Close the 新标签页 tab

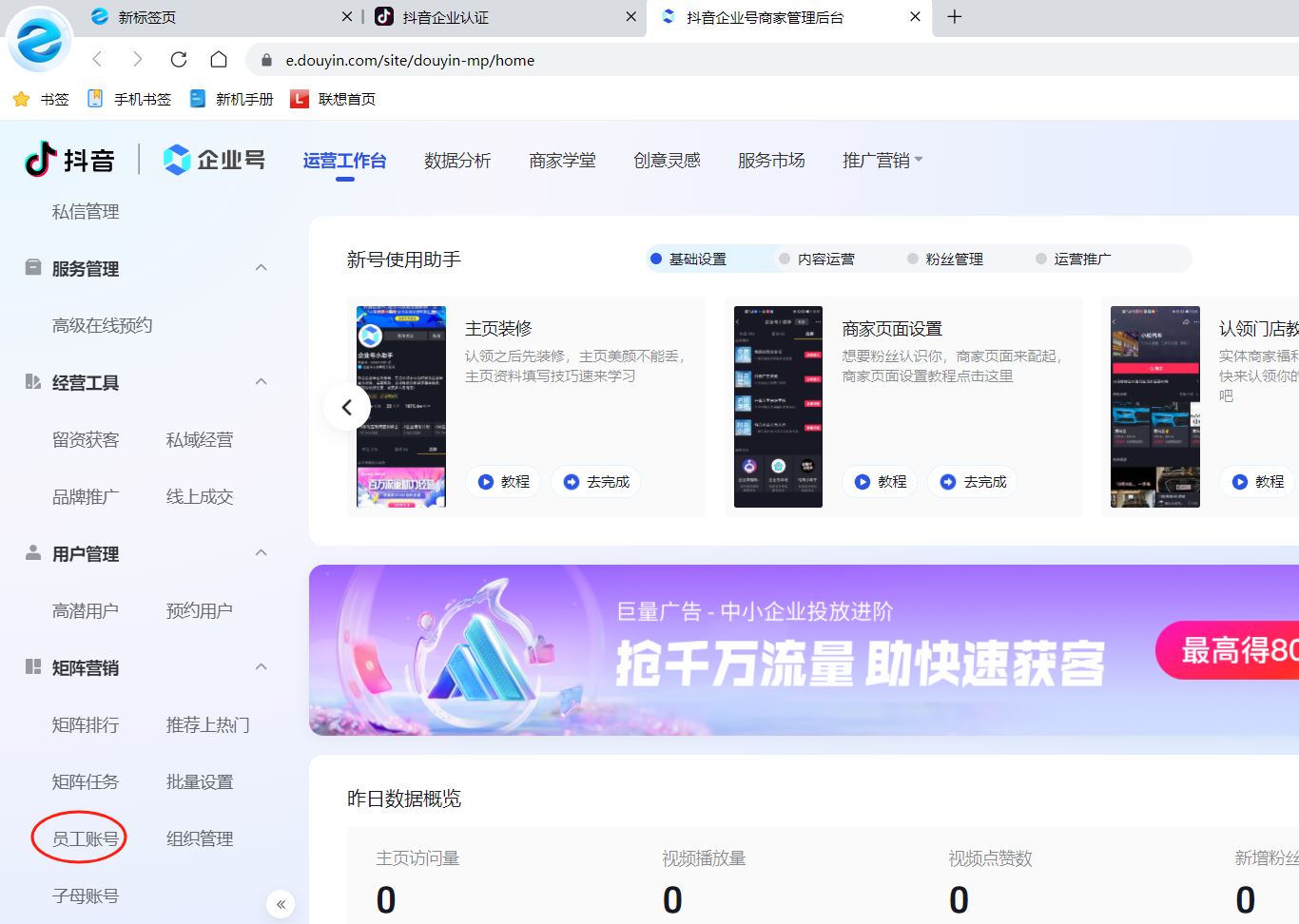[x=347, y=17]
